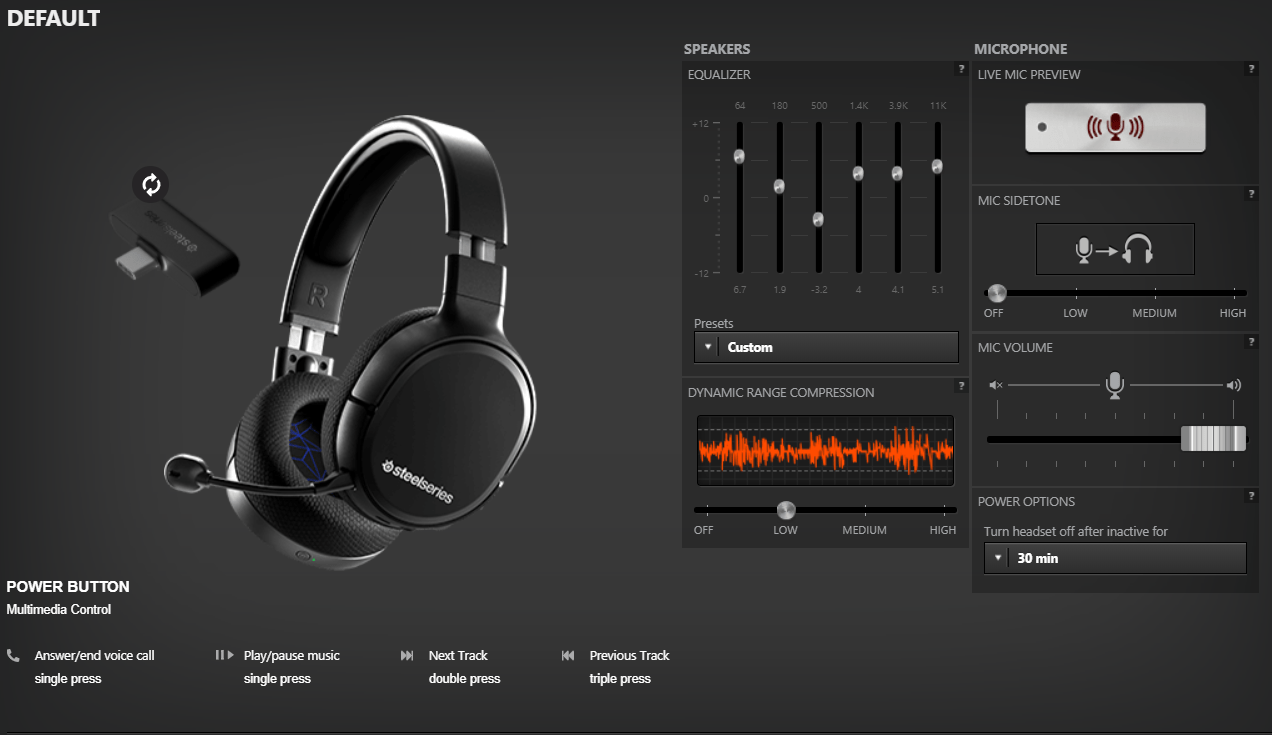Set dynamic range compression to HIGH

[x=943, y=530]
